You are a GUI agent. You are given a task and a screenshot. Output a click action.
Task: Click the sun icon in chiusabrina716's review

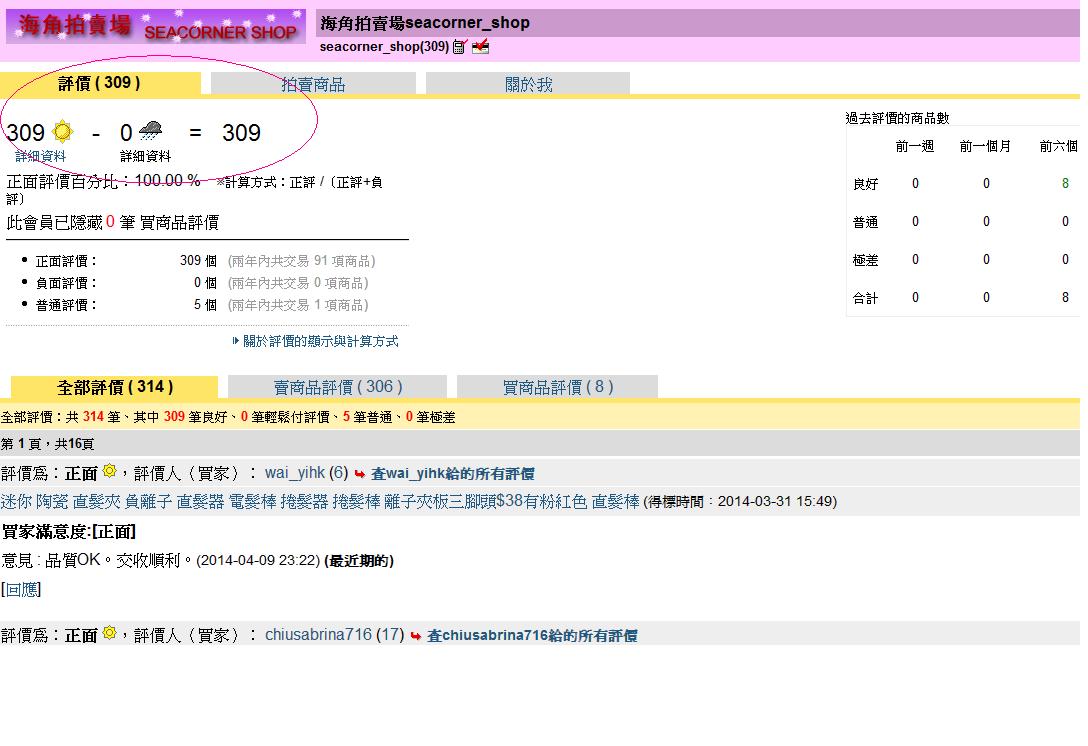(x=109, y=633)
